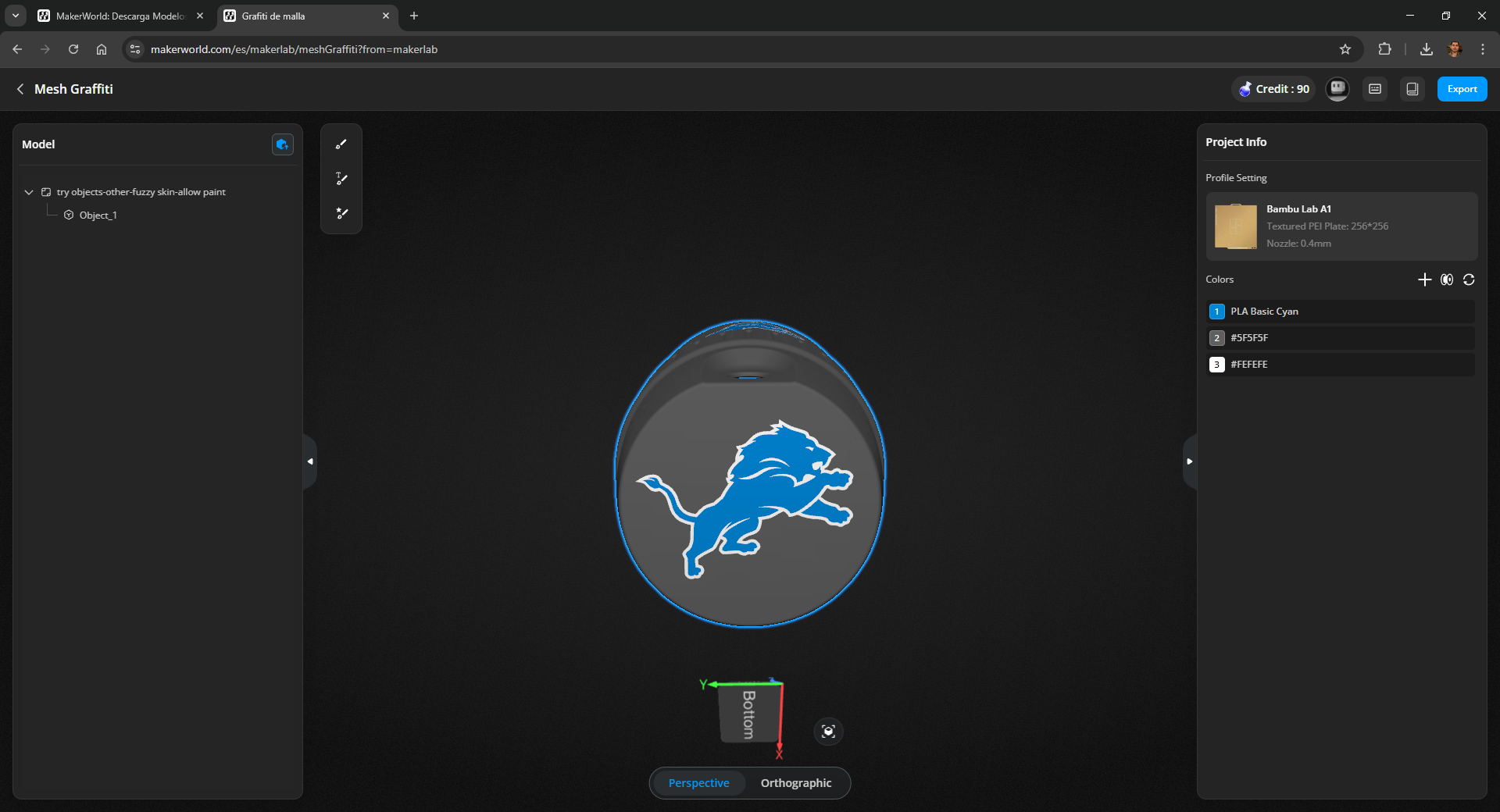Select color 3 #FEFEFE

point(1341,365)
